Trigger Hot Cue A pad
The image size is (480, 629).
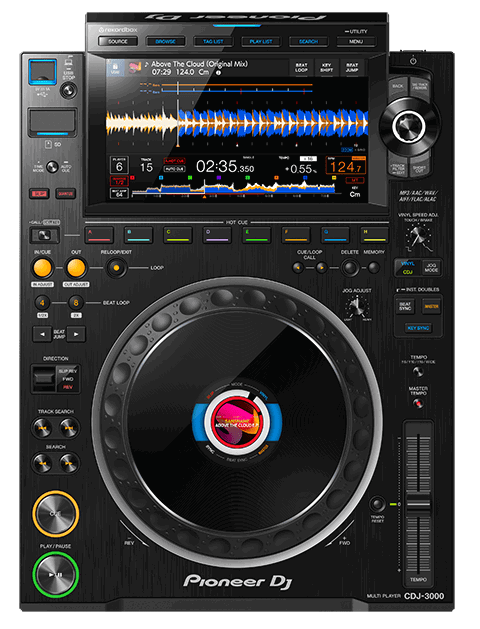pos(99,235)
